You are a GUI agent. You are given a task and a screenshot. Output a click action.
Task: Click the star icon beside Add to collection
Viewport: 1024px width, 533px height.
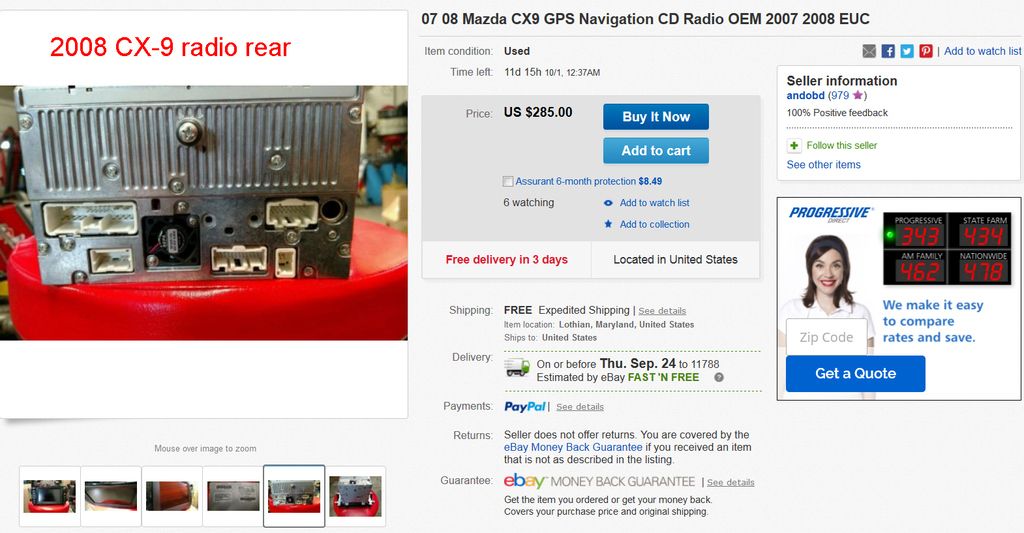click(x=608, y=224)
